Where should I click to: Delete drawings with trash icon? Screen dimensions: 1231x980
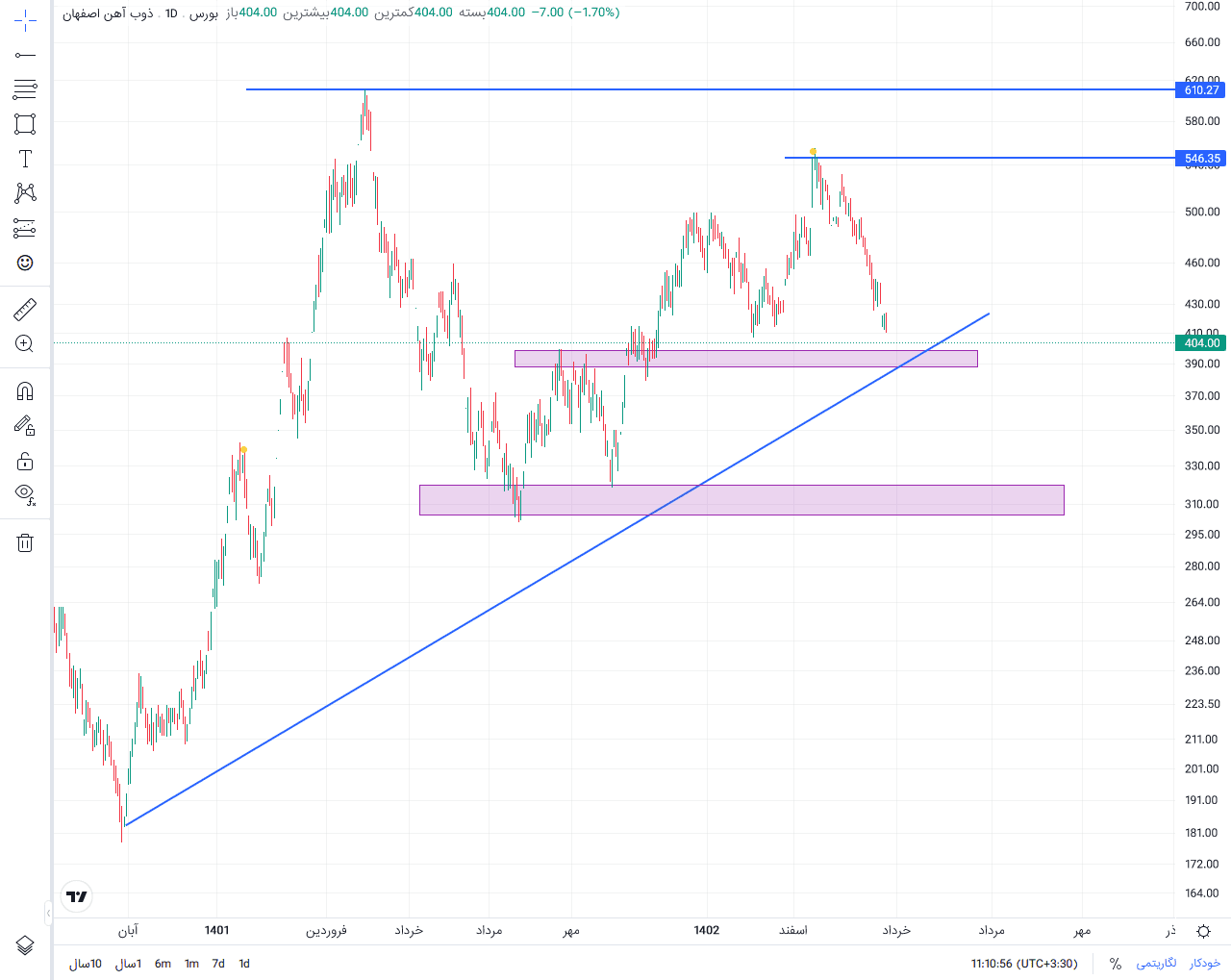click(25, 542)
